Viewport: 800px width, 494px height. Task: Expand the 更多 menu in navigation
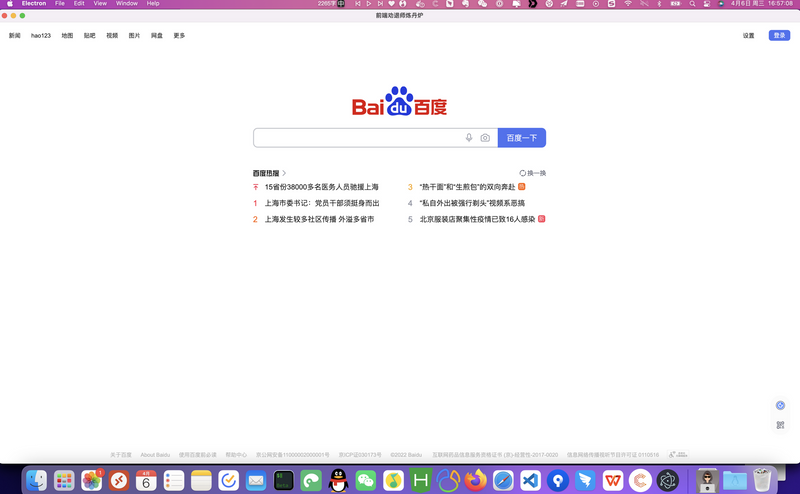(179, 36)
